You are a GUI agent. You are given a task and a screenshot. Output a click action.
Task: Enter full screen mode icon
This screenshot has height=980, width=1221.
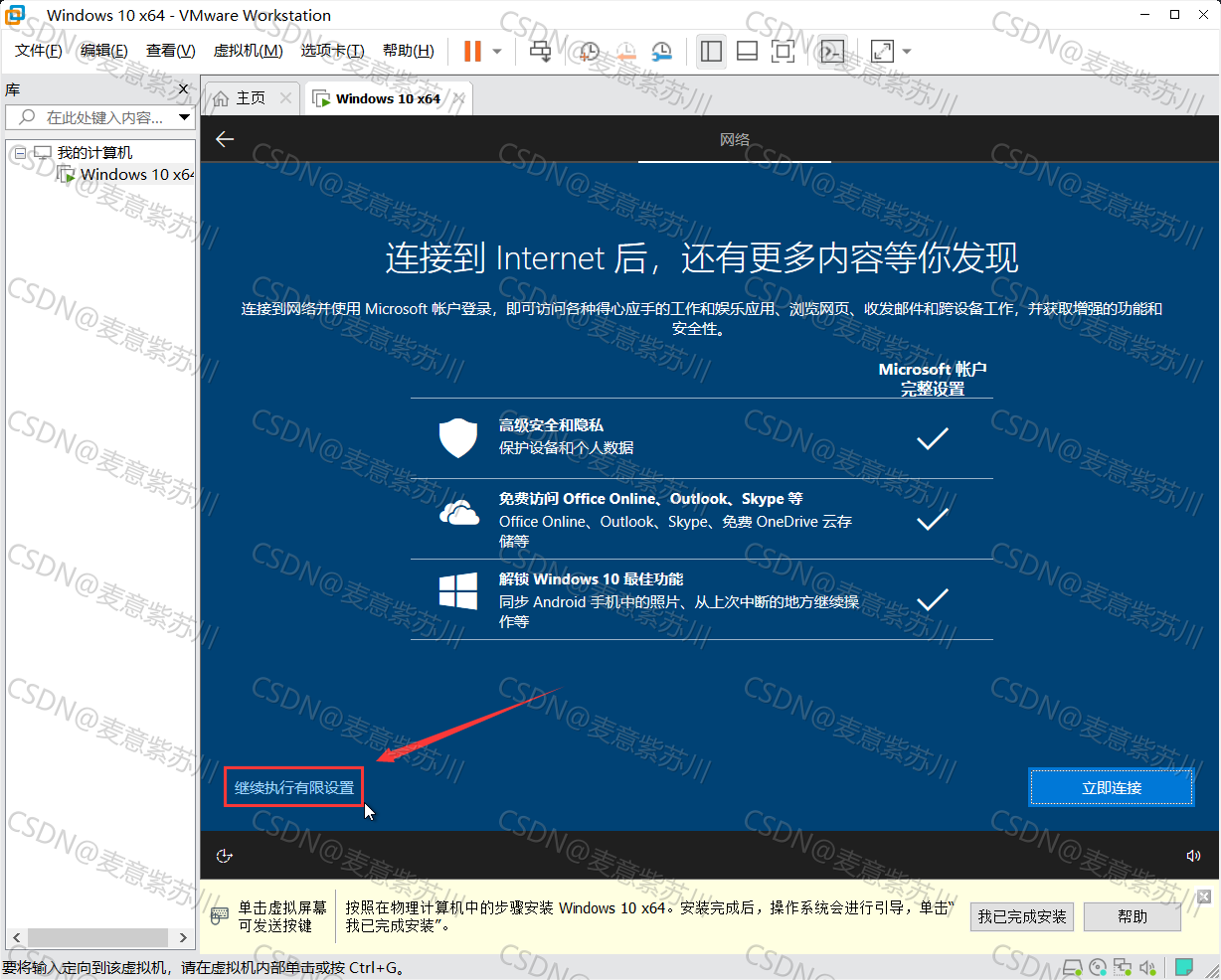tap(784, 51)
